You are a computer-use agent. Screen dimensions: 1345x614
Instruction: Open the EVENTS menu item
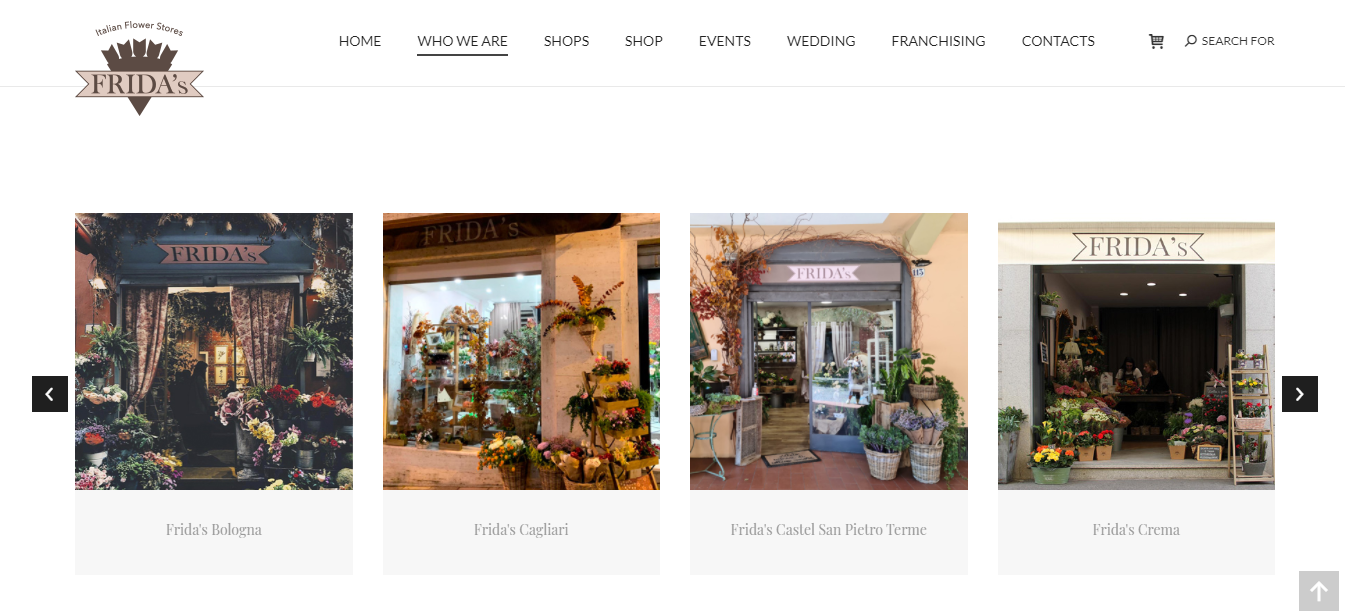coord(725,41)
